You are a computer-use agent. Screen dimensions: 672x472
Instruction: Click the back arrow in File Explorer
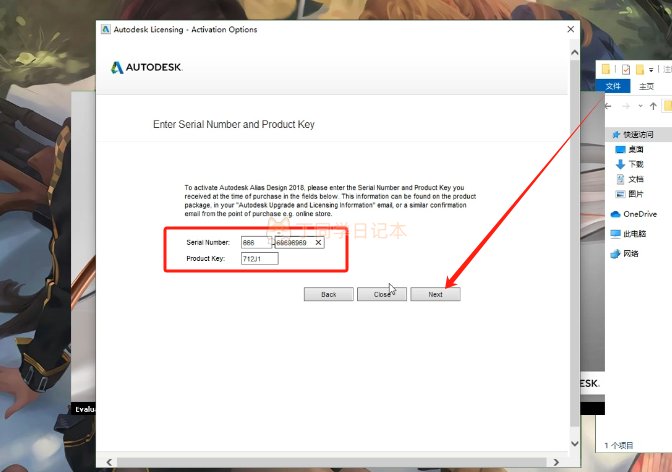pyautogui.click(x=608, y=106)
